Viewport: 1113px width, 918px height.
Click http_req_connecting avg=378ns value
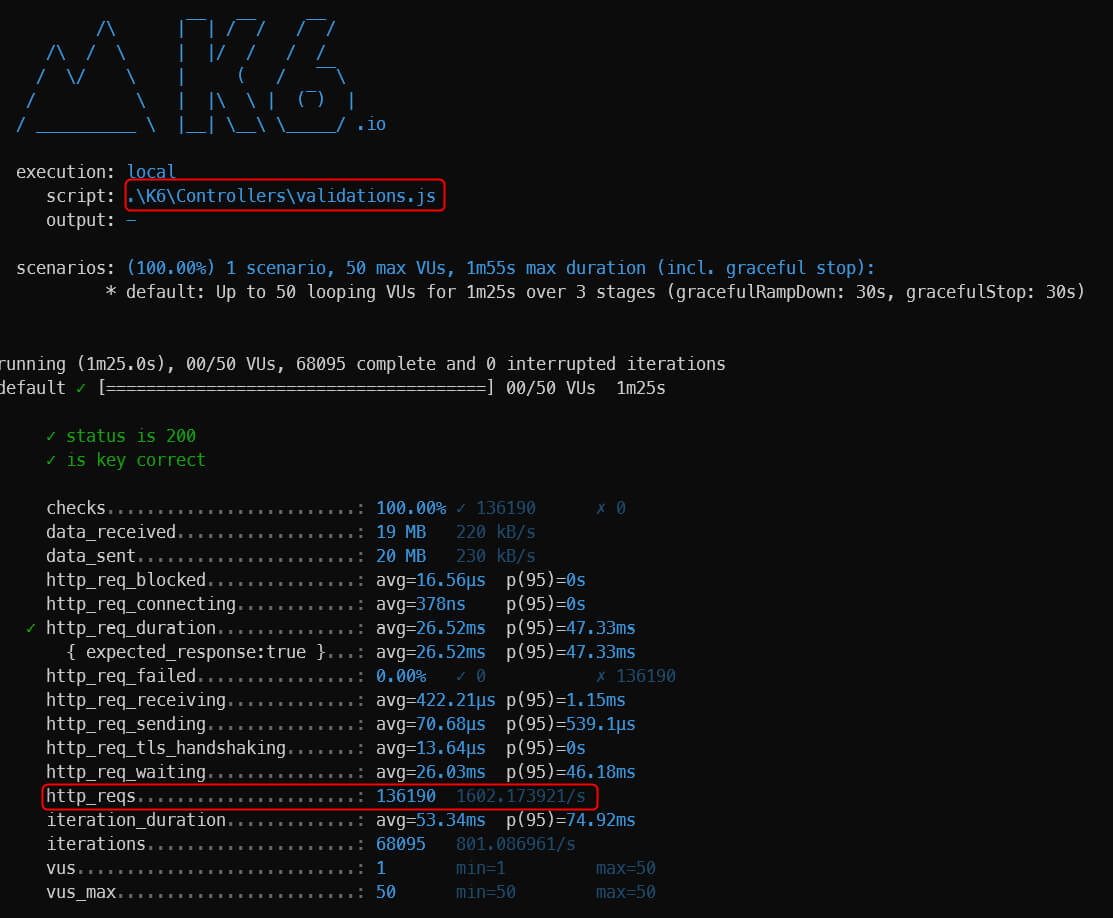coord(421,604)
